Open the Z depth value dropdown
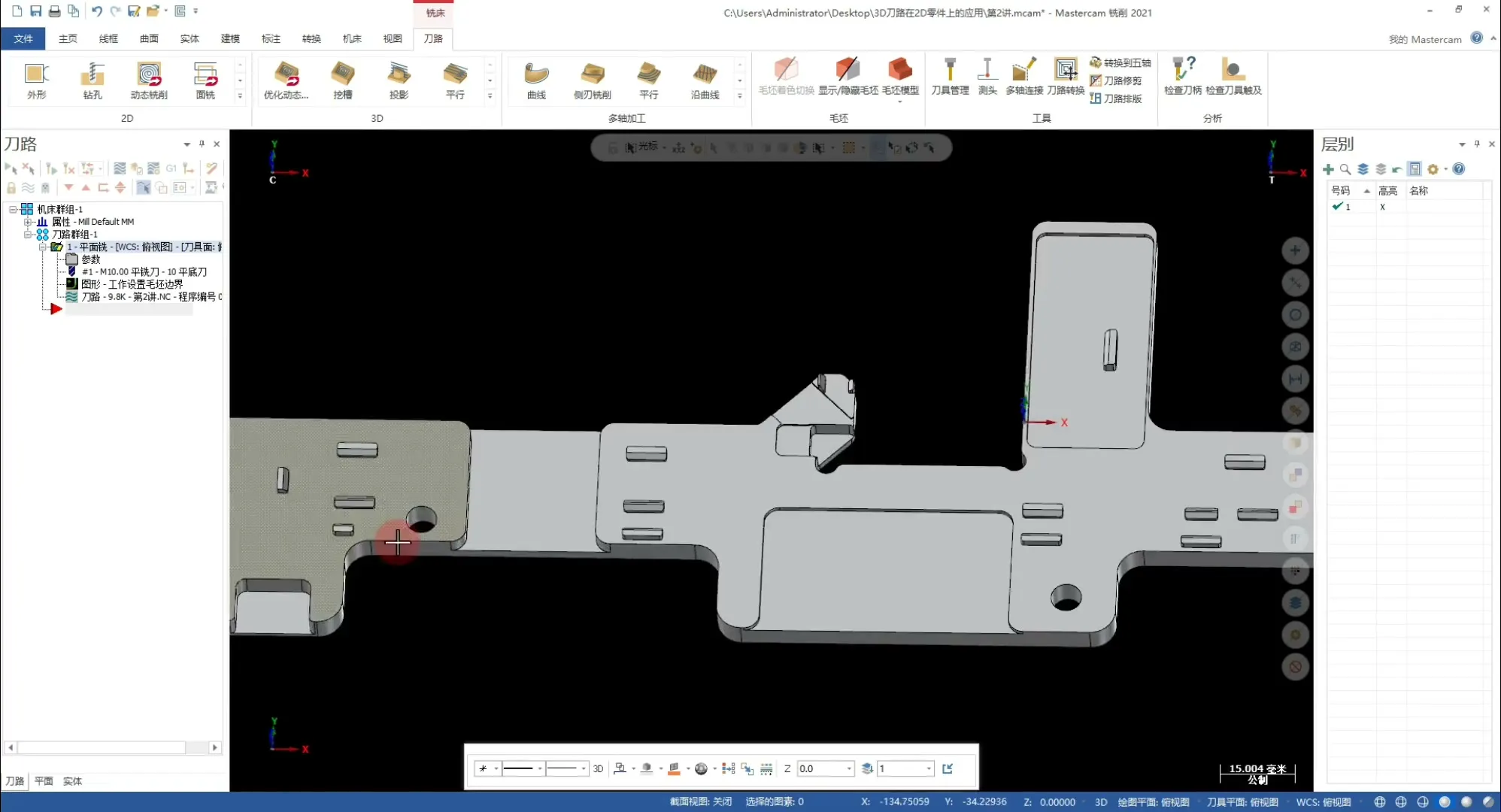This screenshot has height=812, width=1501. point(849,768)
